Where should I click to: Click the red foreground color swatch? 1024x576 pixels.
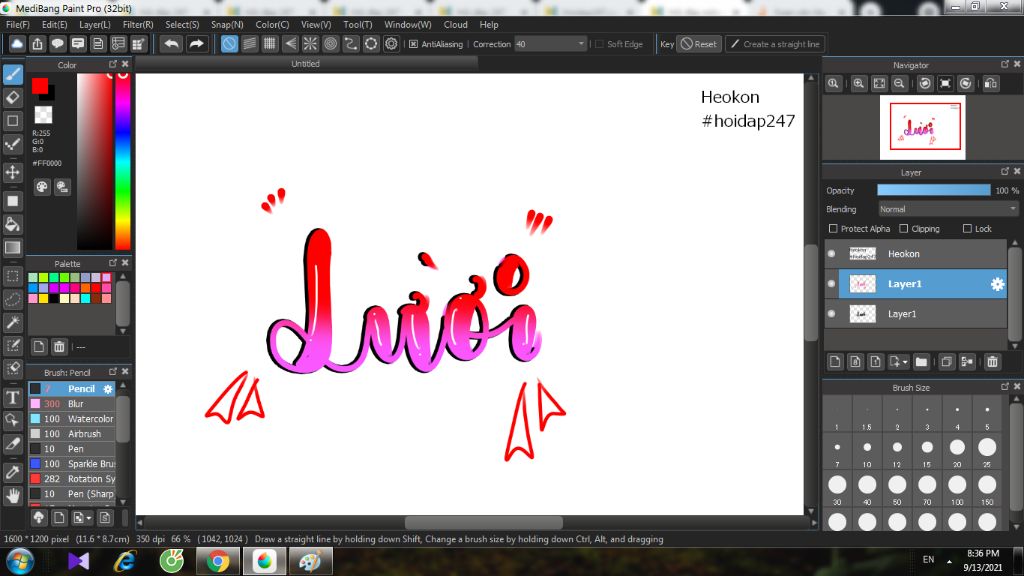click(x=40, y=86)
